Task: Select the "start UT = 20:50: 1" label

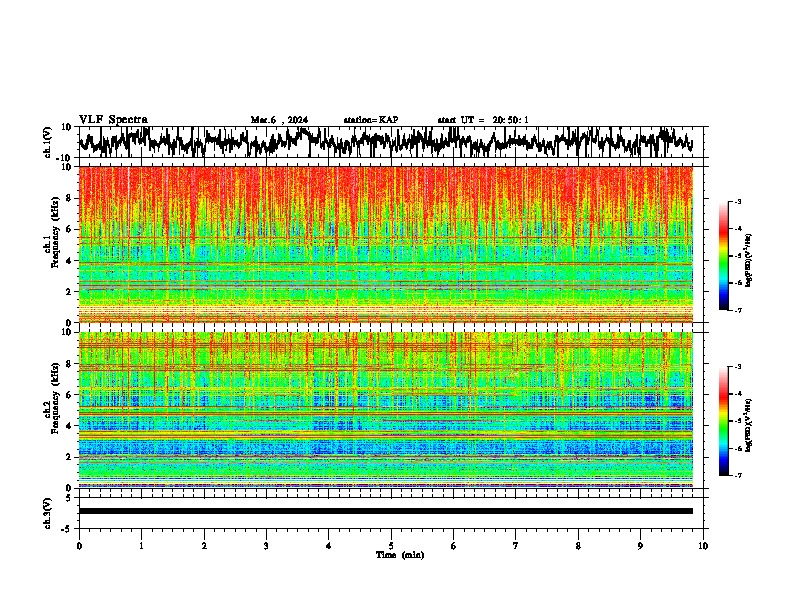Action: point(483,120)
